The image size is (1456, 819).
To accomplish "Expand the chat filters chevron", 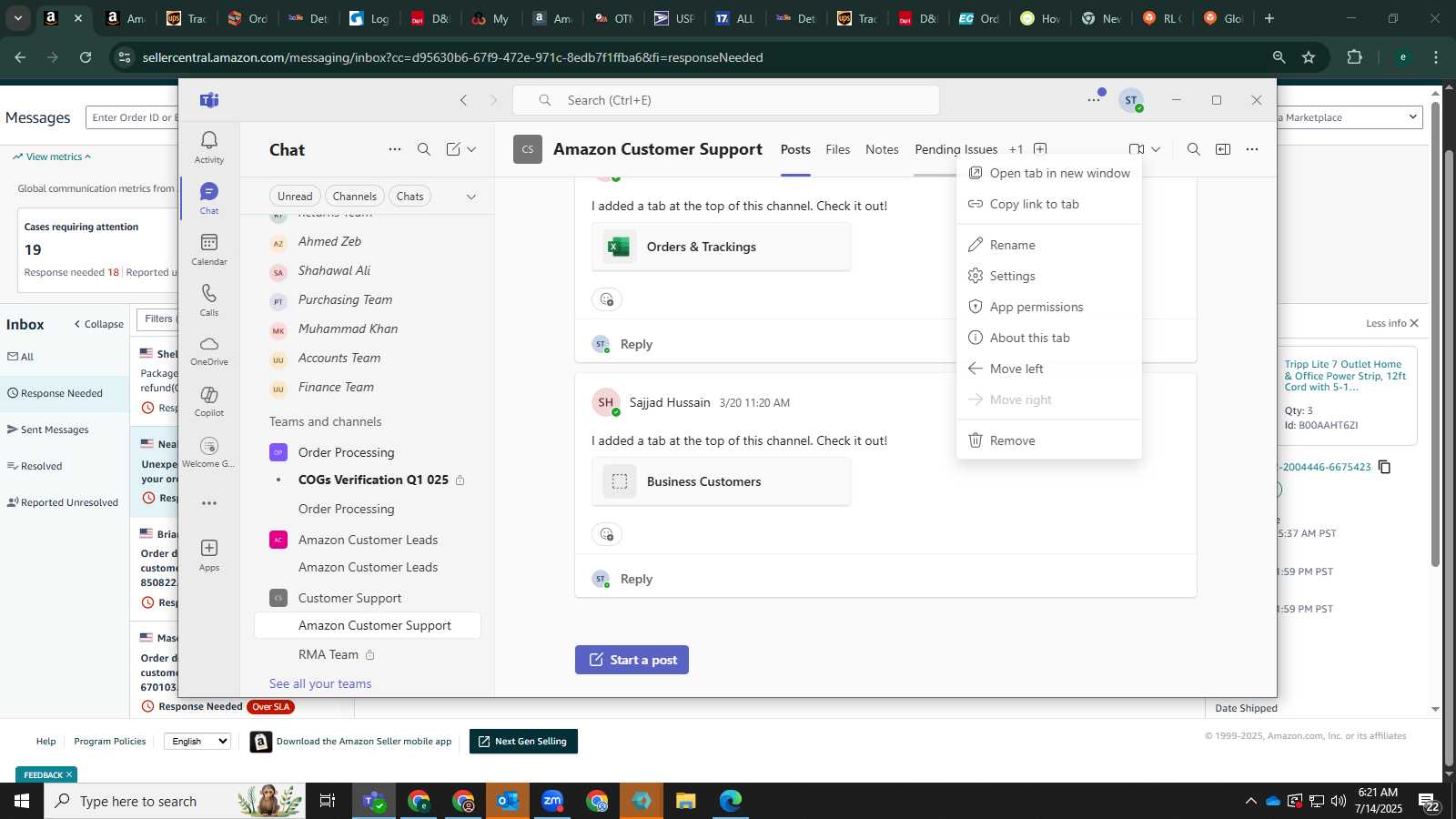I will coord(470,197).
